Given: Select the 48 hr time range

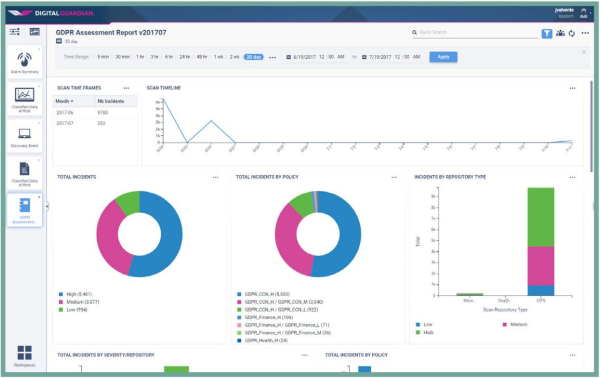Looking at the screenshot, I should coord(202,57).
